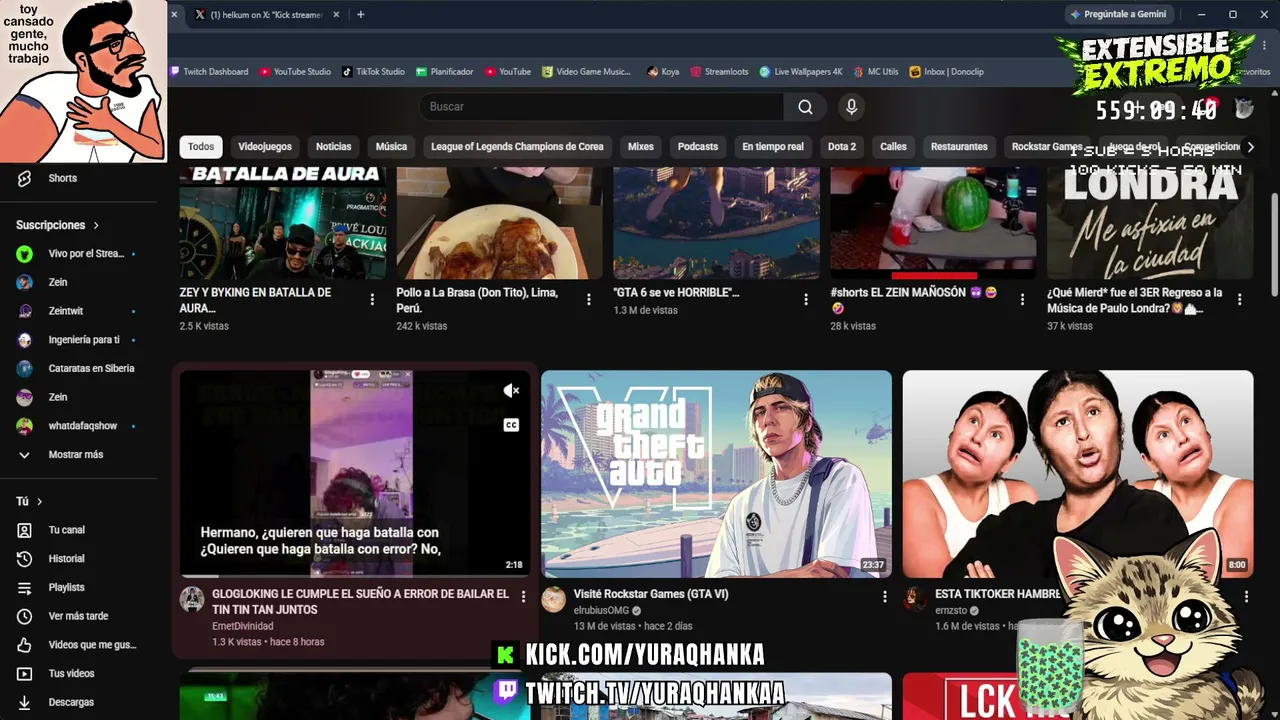Open the Visité Rockstar Games (GTA VI) title
This screenshot has height=720, width=1280.
click(651, 594)
